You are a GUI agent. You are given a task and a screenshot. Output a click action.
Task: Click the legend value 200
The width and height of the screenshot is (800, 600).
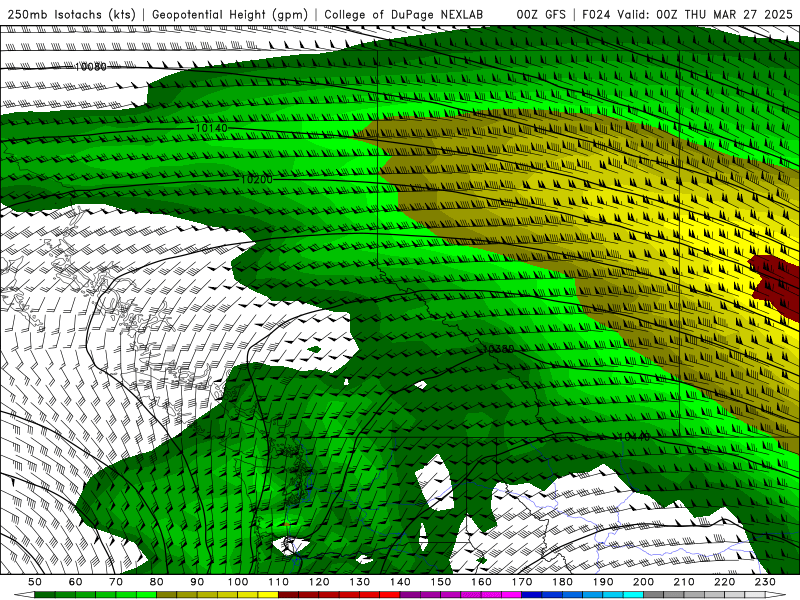(x=643, y=582)
